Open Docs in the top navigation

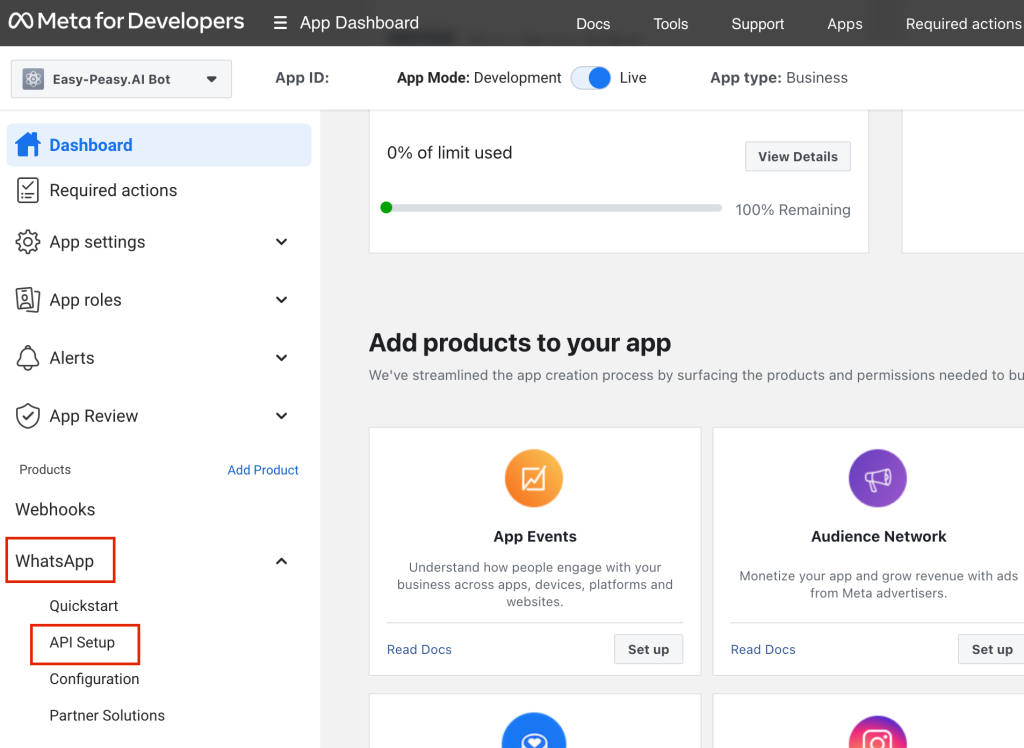[x=593, y=24]
